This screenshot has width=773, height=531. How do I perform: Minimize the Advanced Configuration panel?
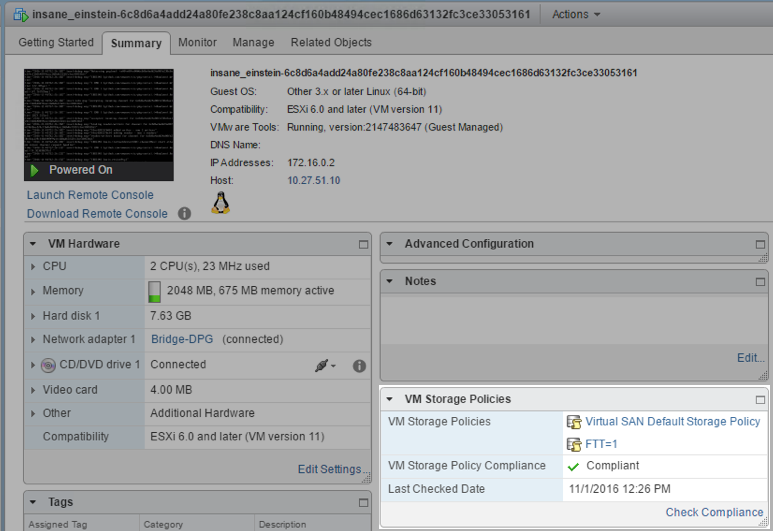coord(760,244)
